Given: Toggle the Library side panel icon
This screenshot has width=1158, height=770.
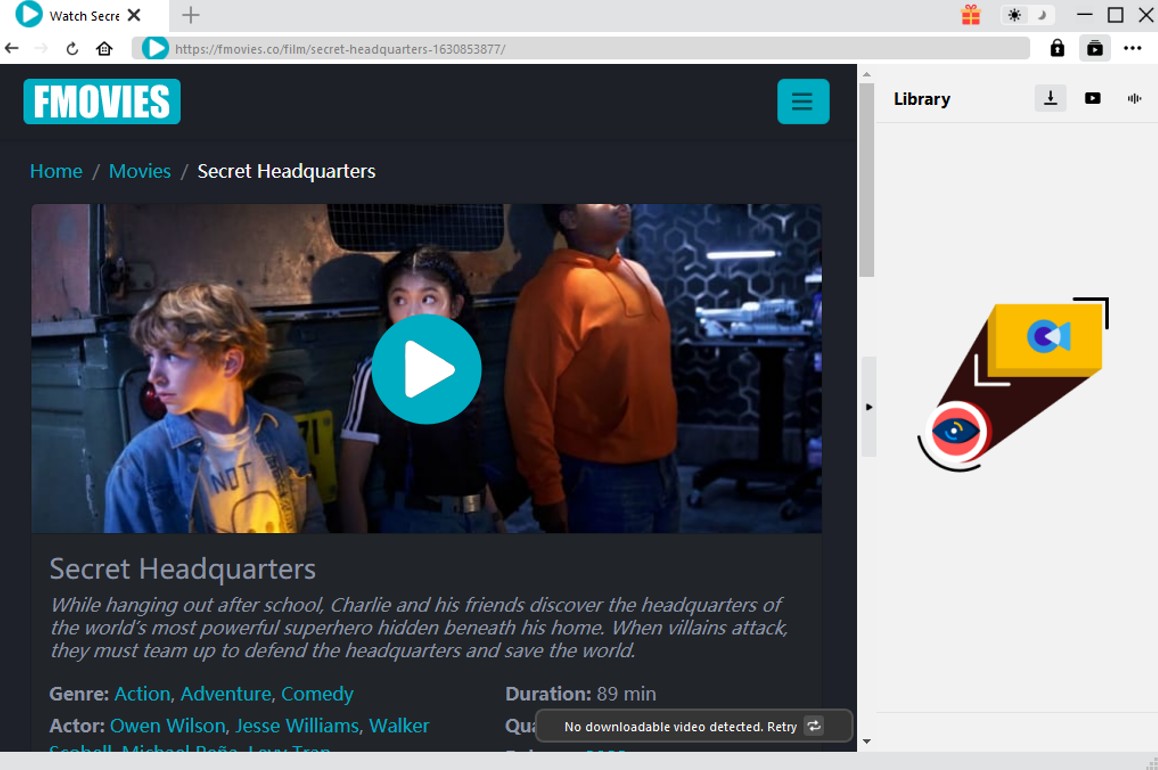Looking at the screenshot, I should pos(1095,48).
